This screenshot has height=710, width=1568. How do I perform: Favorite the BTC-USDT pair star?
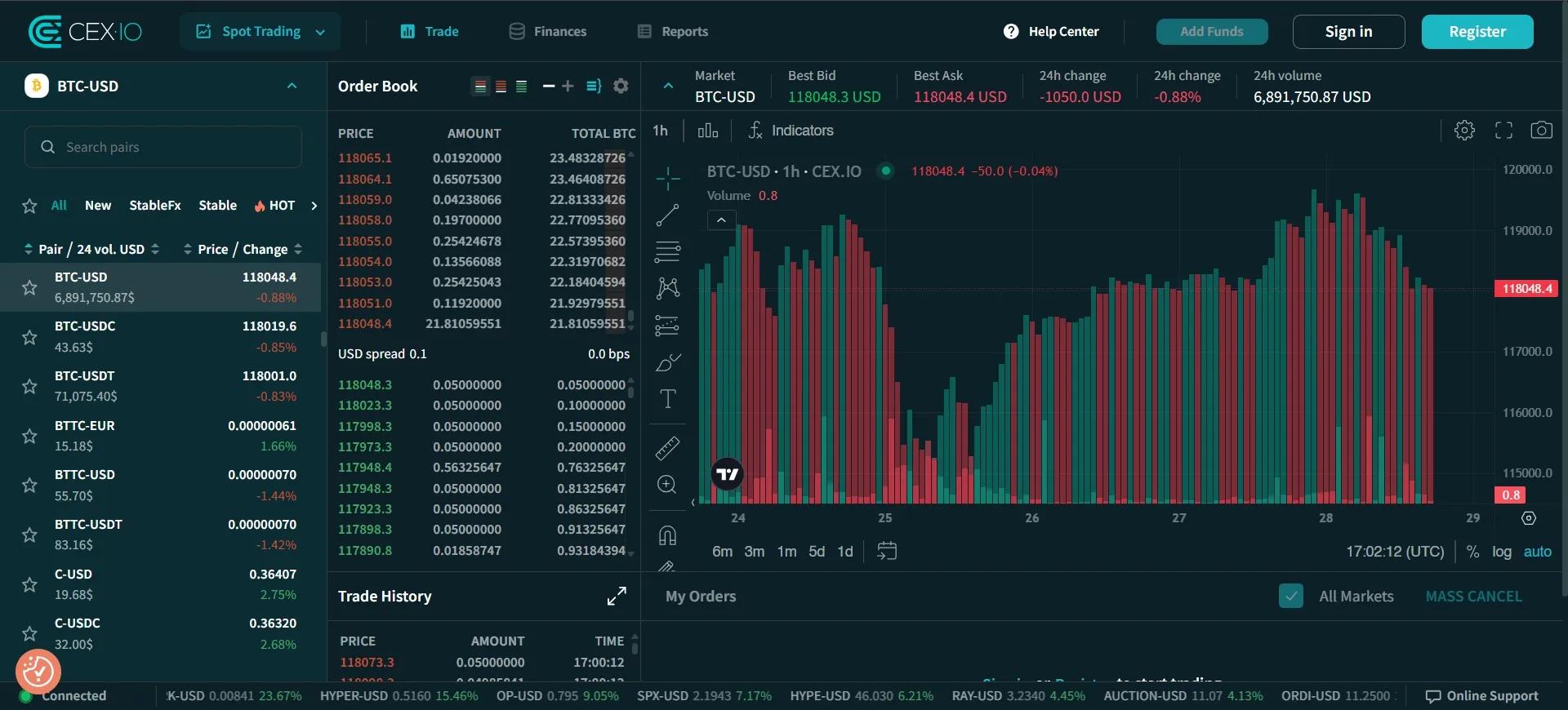pos(29,386)
